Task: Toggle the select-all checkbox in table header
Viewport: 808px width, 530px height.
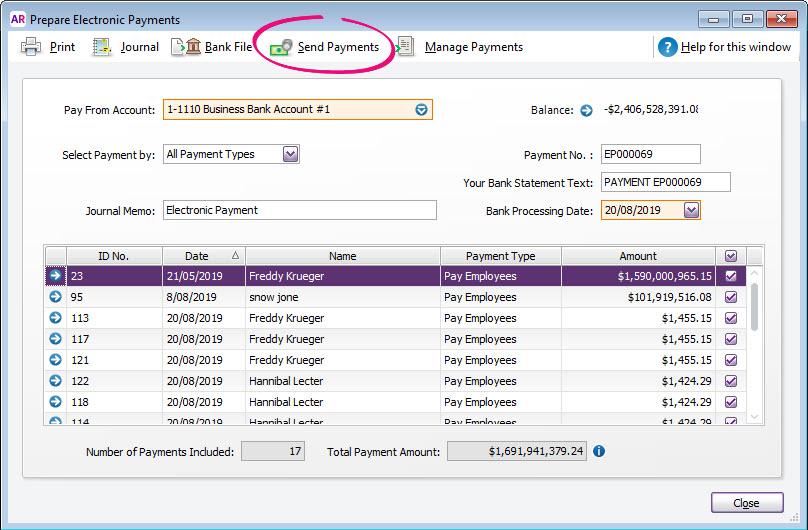Action: click(730, 256)
